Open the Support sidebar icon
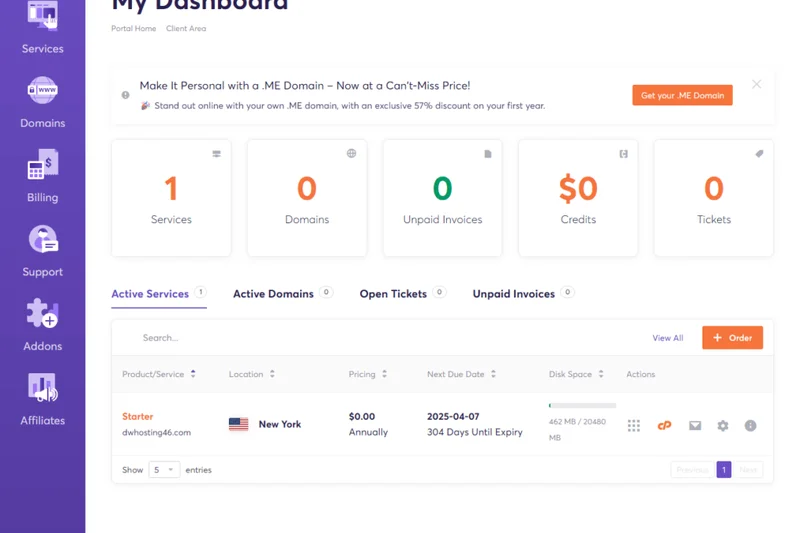The image size is (800, 533). [x=42, y=240]
